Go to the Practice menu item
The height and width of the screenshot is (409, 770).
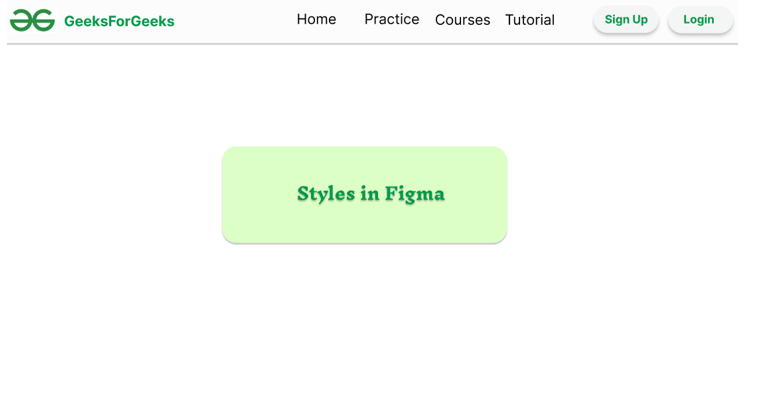[x=391, y=19]
